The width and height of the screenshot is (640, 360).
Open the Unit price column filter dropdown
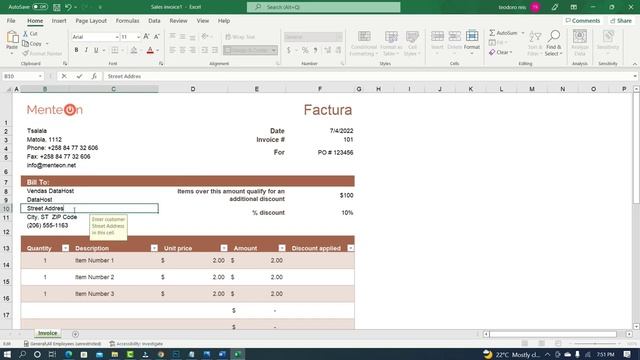tap(224, 248)
